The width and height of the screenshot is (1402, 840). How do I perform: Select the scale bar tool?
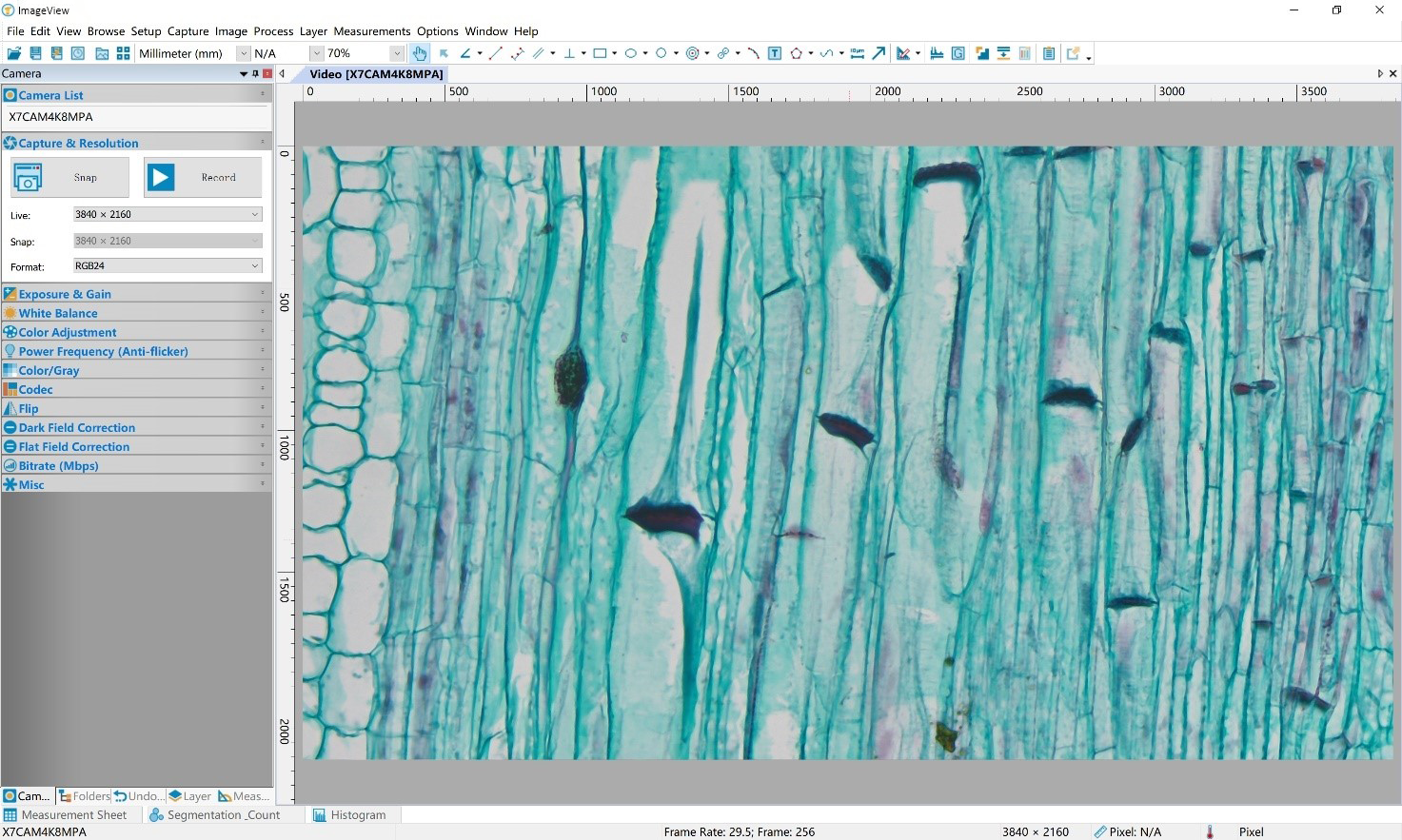pos(857,54)
